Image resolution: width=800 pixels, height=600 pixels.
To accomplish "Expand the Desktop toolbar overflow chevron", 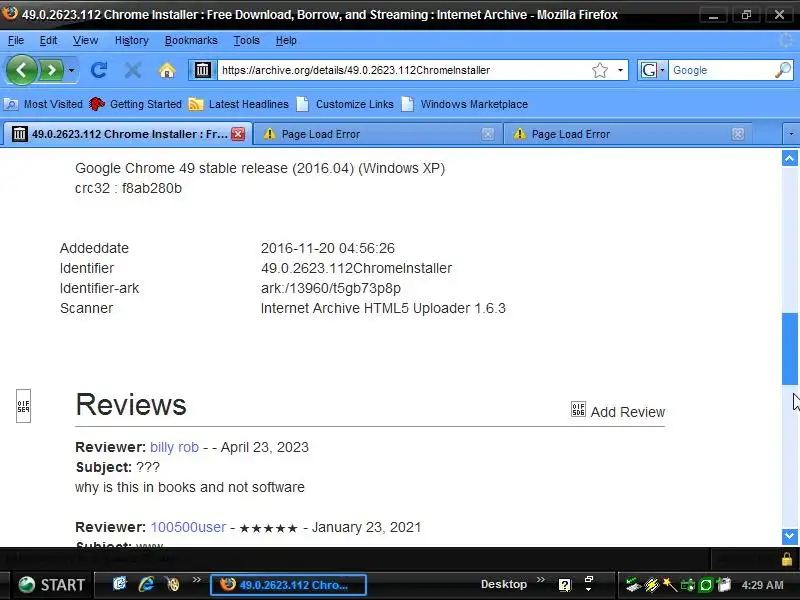I will coord(541,580).
